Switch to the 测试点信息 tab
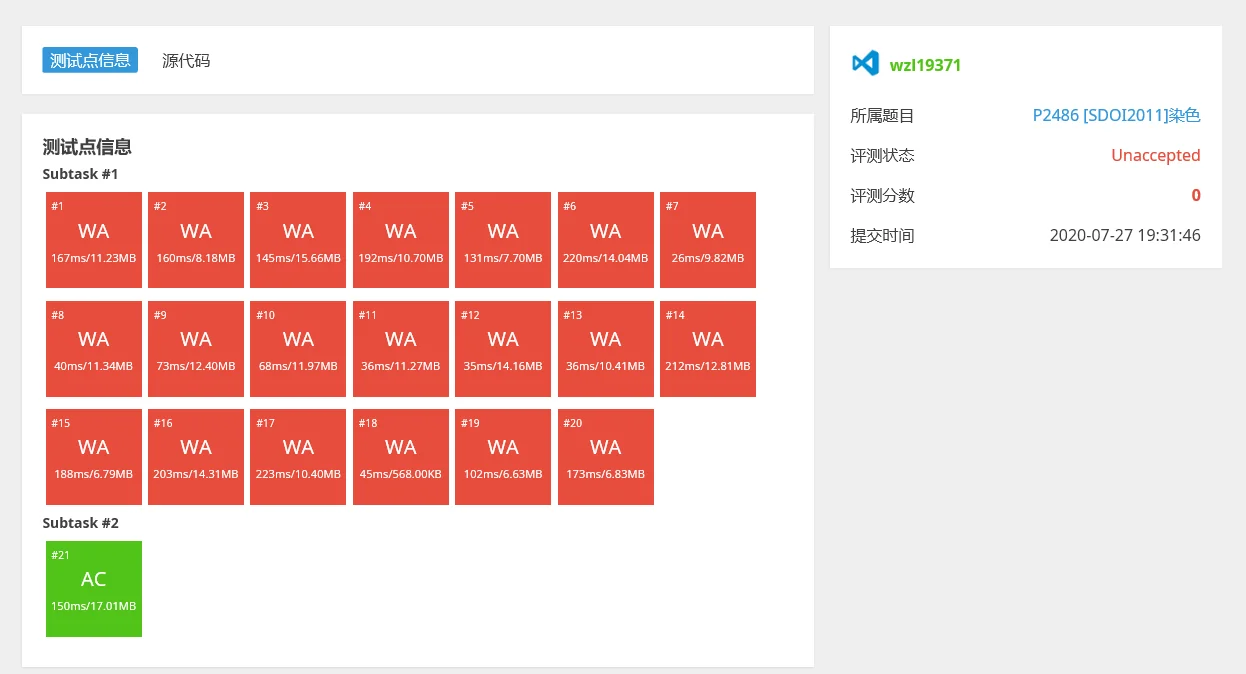The width and height of the screenshot is (1246, 674). [90, 60]
